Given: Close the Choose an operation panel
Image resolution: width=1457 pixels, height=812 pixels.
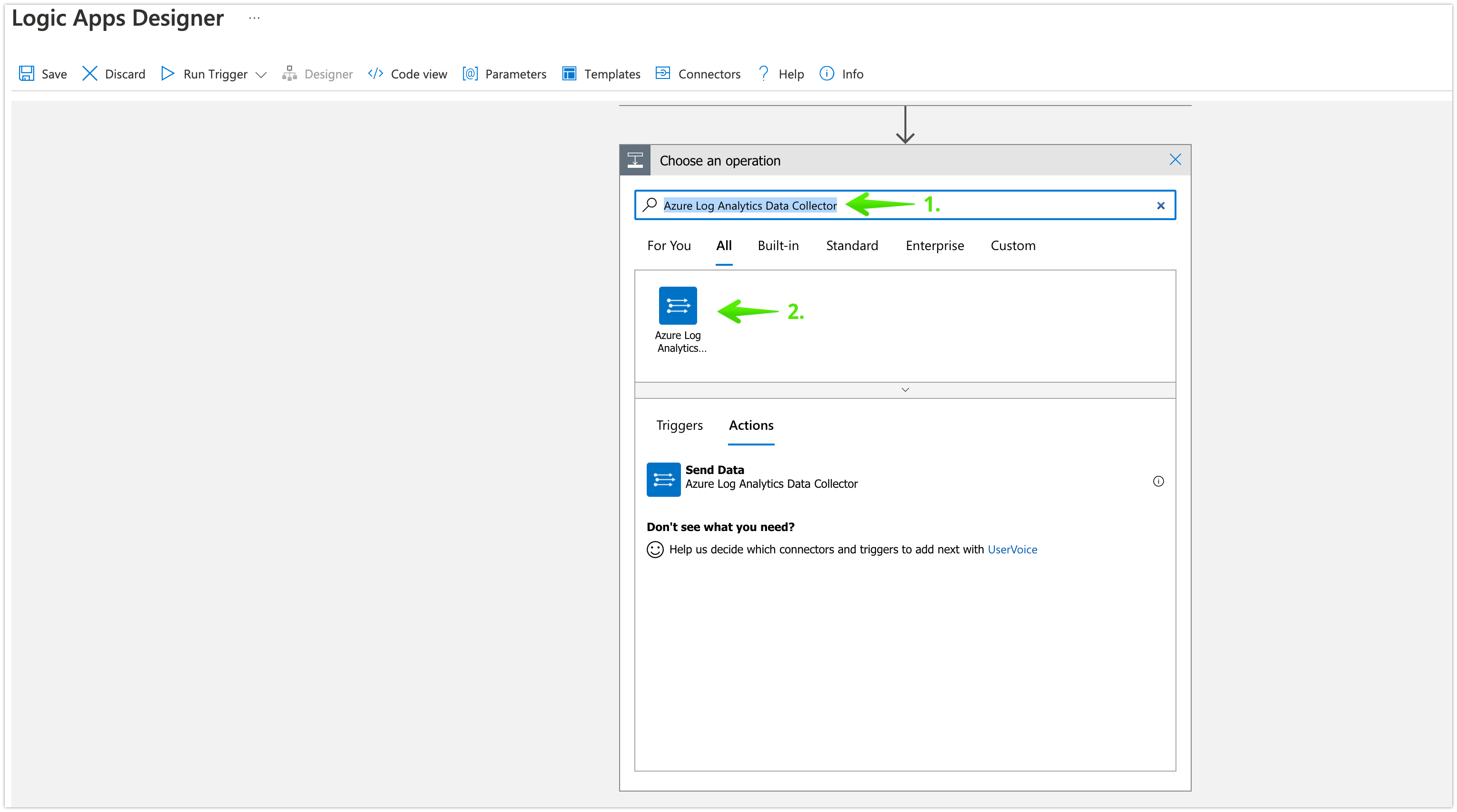Looking at the screenshot, I should click(x=1175, y=160).
